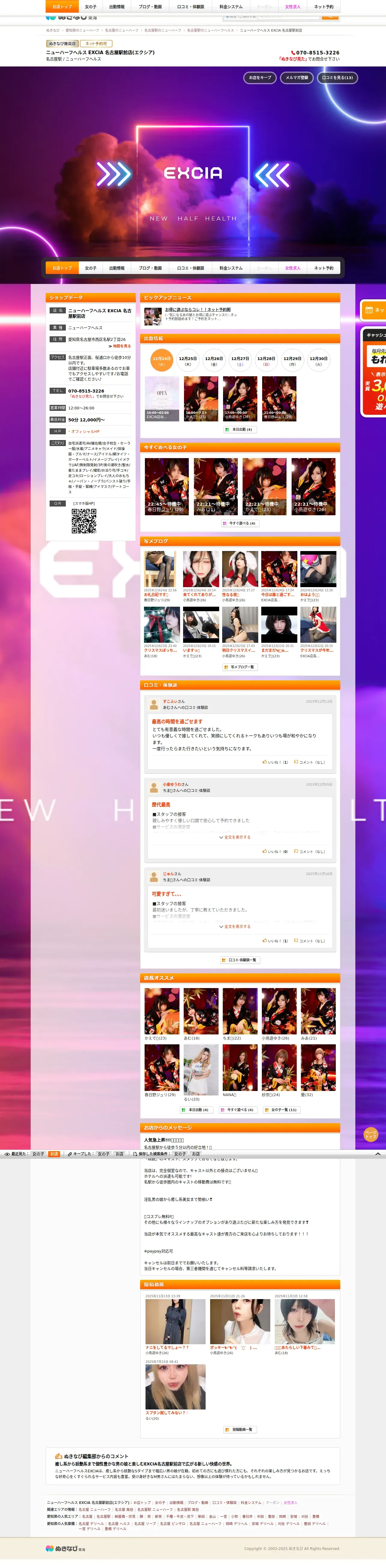
Task: Click the 口コミ・体験談一覧 button
Action: click(240, 960)
